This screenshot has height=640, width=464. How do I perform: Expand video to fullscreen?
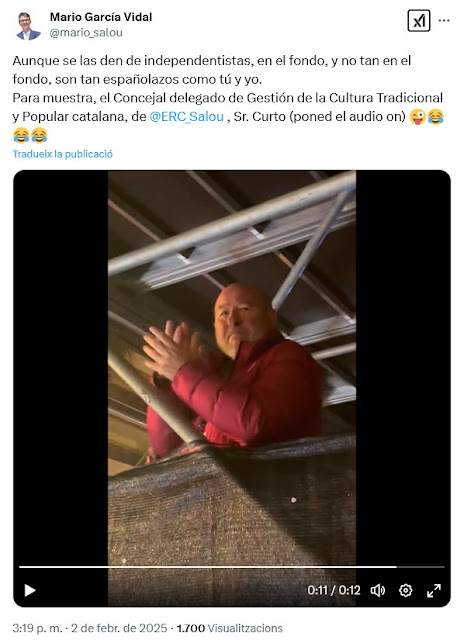[434, 590]
